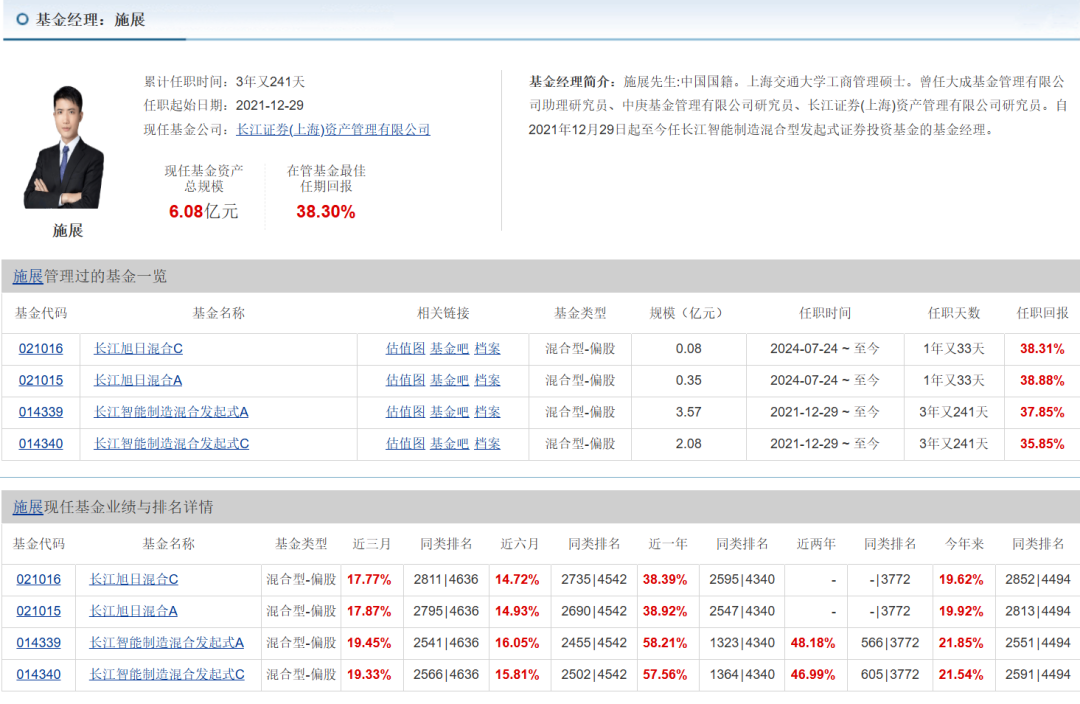Open 估值图 link for 长江旭日混合C
Viewport: 1080px width, 704px height.
(x=405, y=349)
